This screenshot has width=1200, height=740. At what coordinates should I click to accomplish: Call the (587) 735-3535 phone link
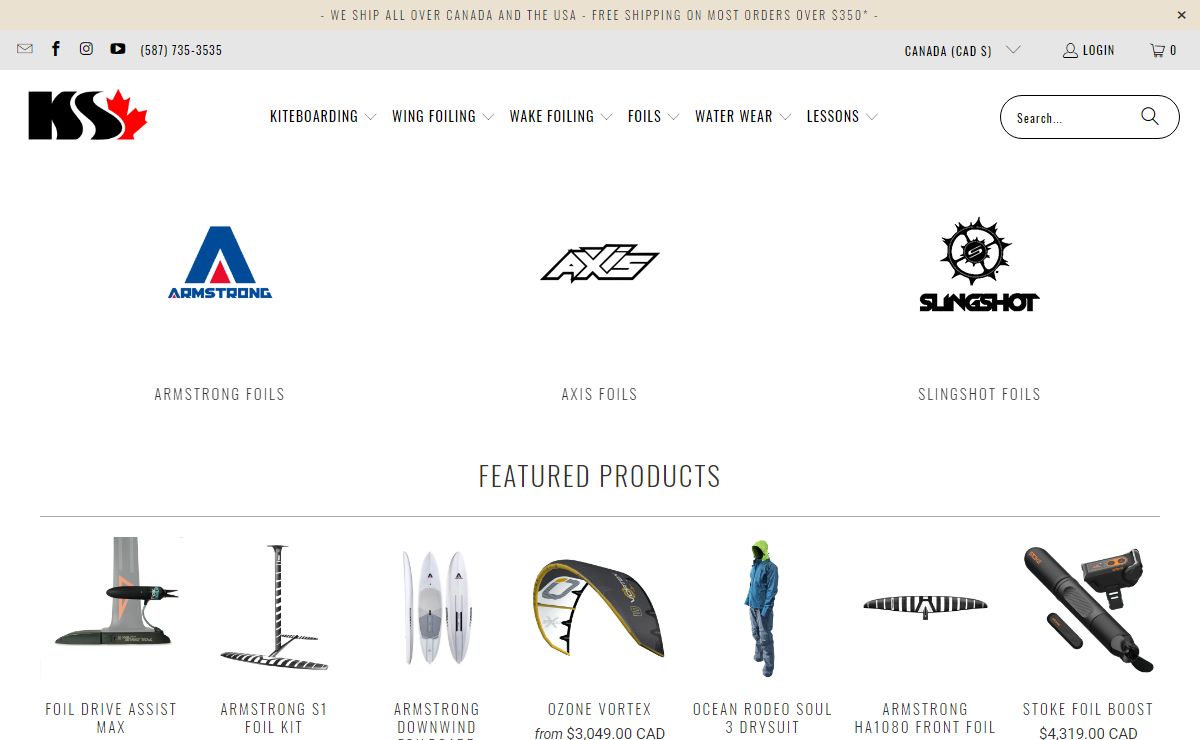pos(181,50)
